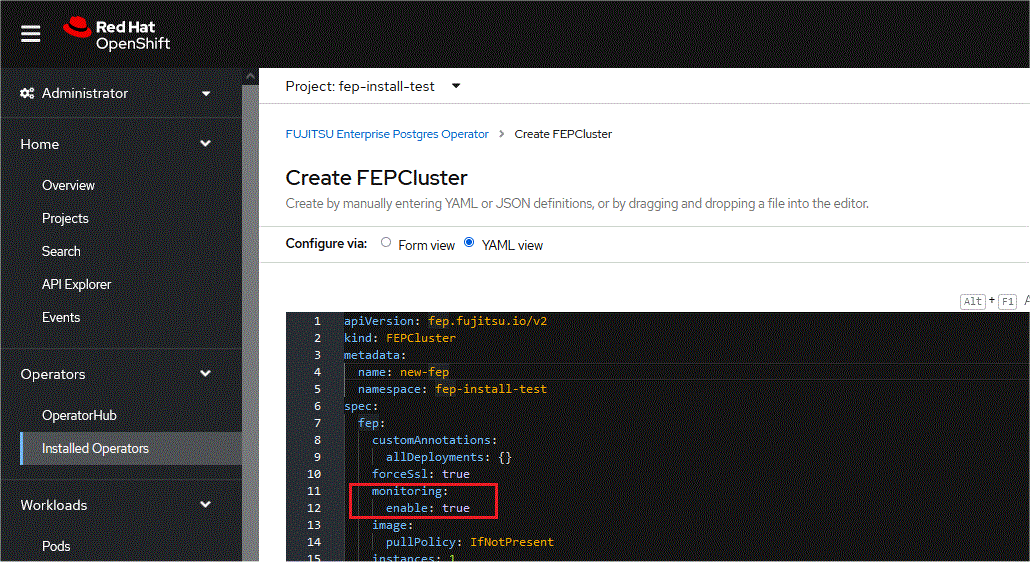
Task: Follow the FUJITSU Enterprise Postgres Operator breadcrumb
Action: [x=387, y=134]
